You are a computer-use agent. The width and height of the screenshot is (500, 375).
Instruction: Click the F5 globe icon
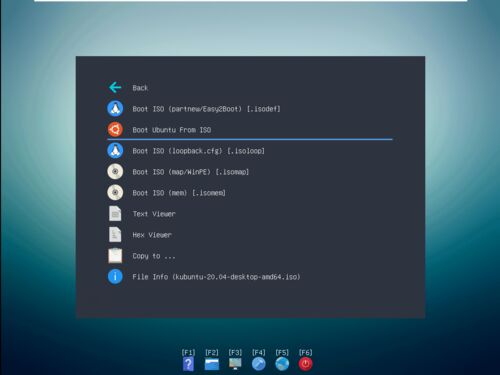[x=282, y=364]
